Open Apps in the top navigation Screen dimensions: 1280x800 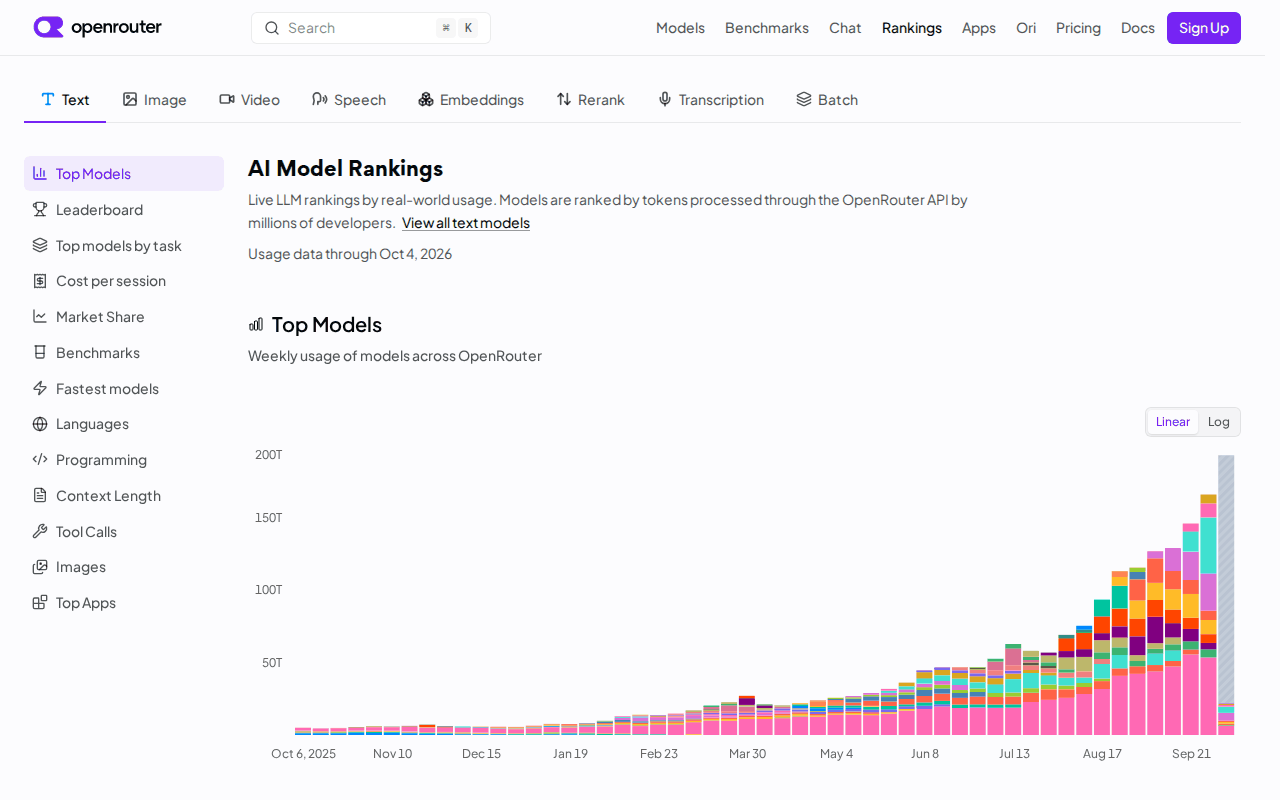pos(979,28)
